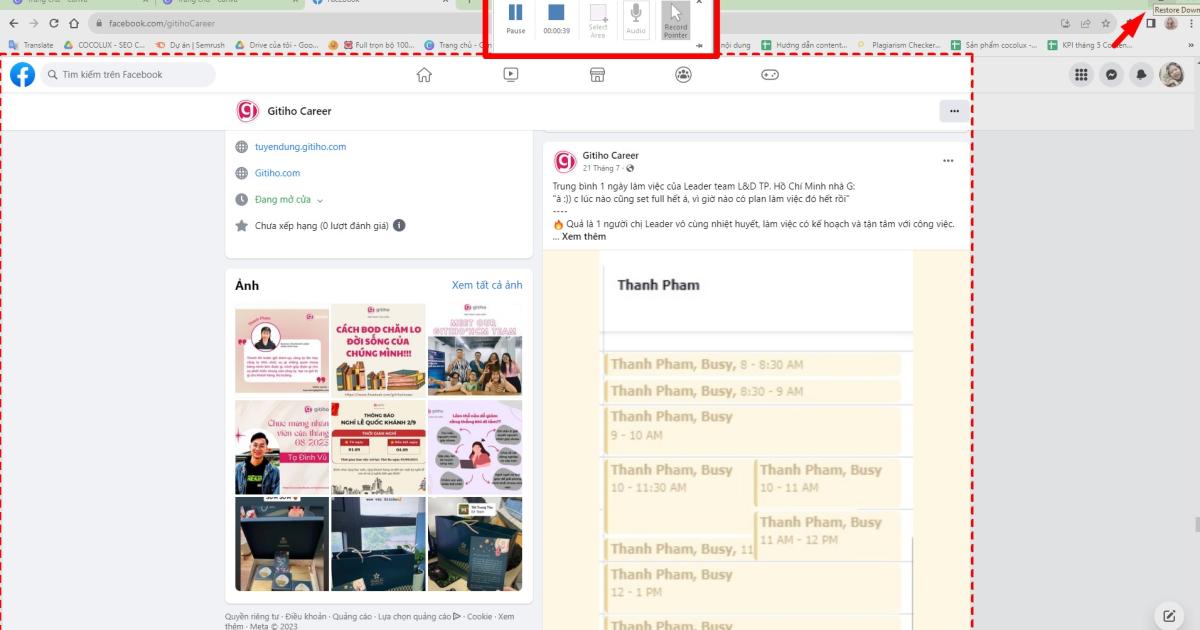1200x630 pixels.
Task: Close the recorder toolbar with X
Action: click(699, 3)
